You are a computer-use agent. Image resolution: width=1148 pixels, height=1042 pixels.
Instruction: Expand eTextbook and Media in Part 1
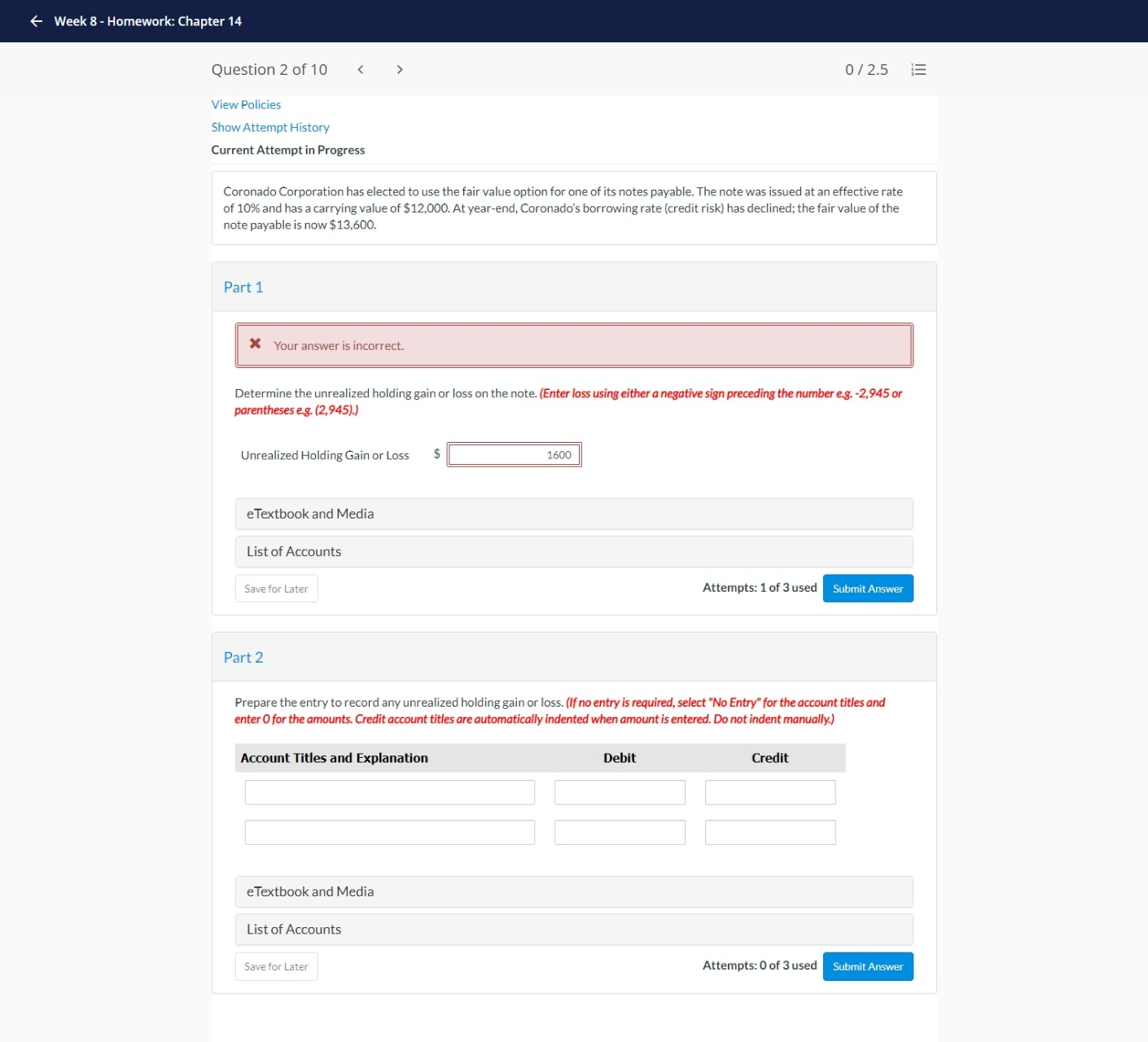(574, 514)
